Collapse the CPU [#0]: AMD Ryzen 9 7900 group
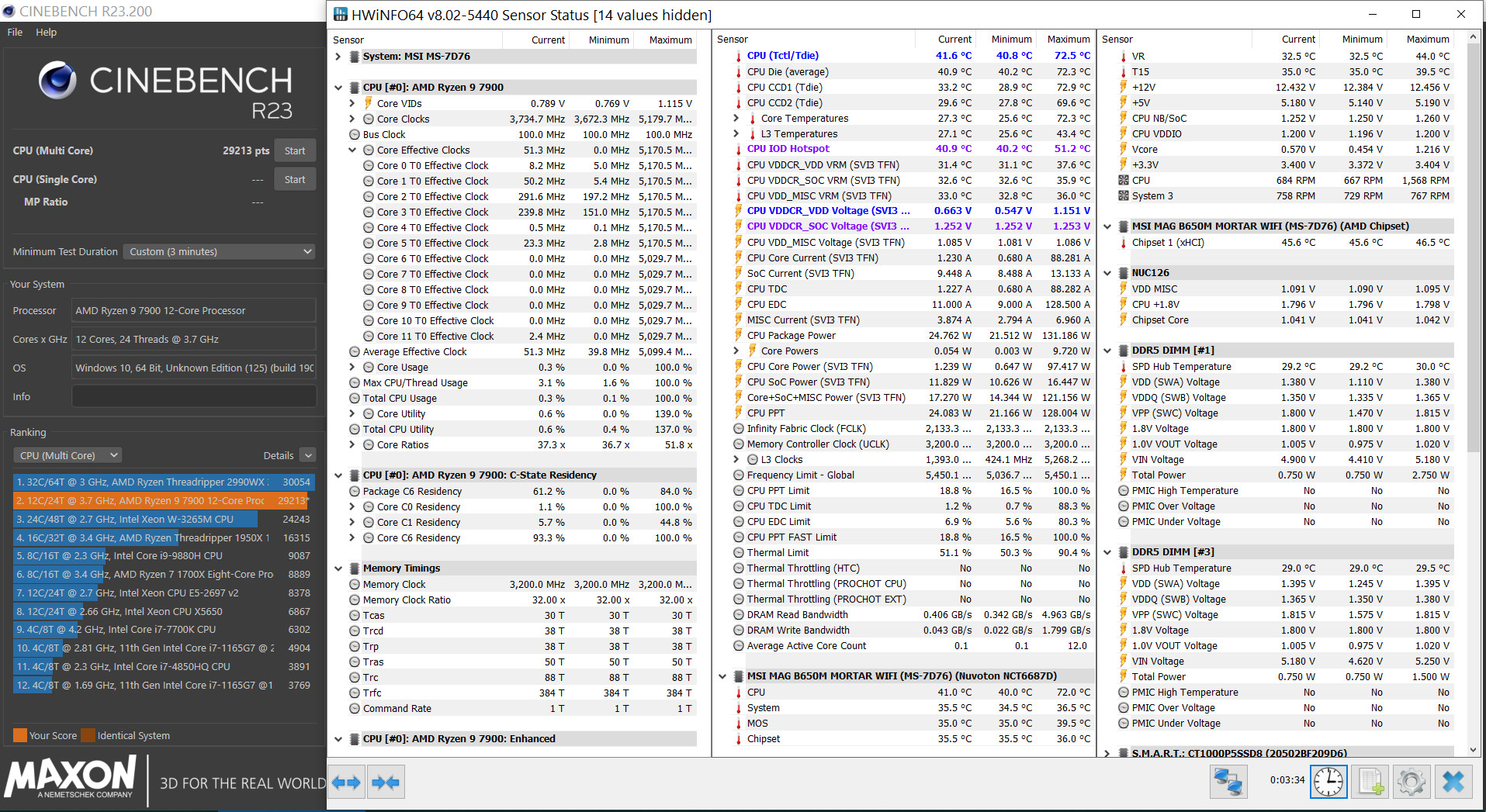The width and height of the screenshot is (1486, 812). pyautogui.click(x=338, y=88)
